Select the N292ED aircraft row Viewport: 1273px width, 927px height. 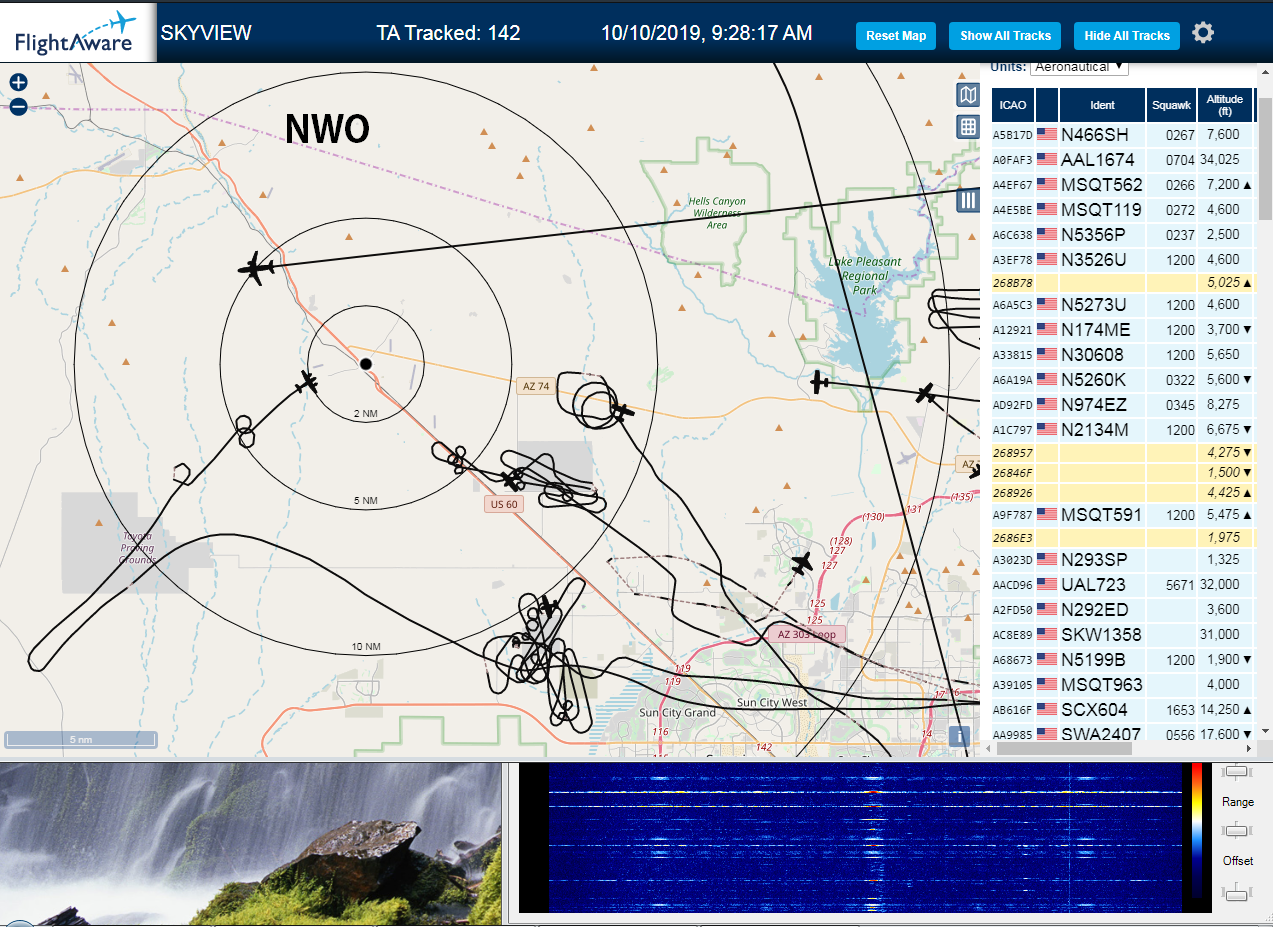coord(1123,609)
